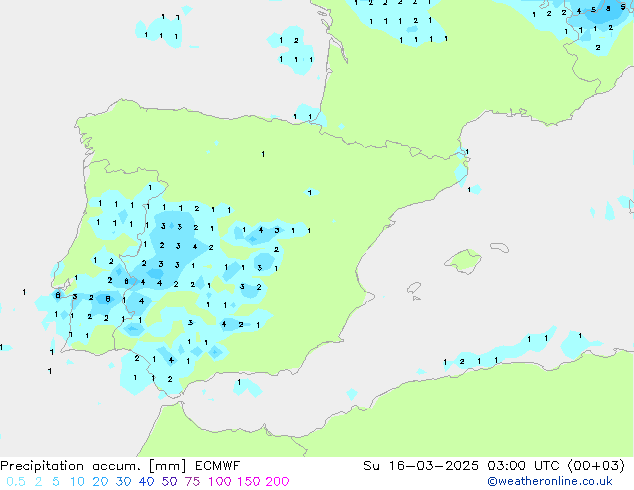This screenshot has width=634, height=490.
Task: Click the 100 mm legend value
Action: [220, 481]
